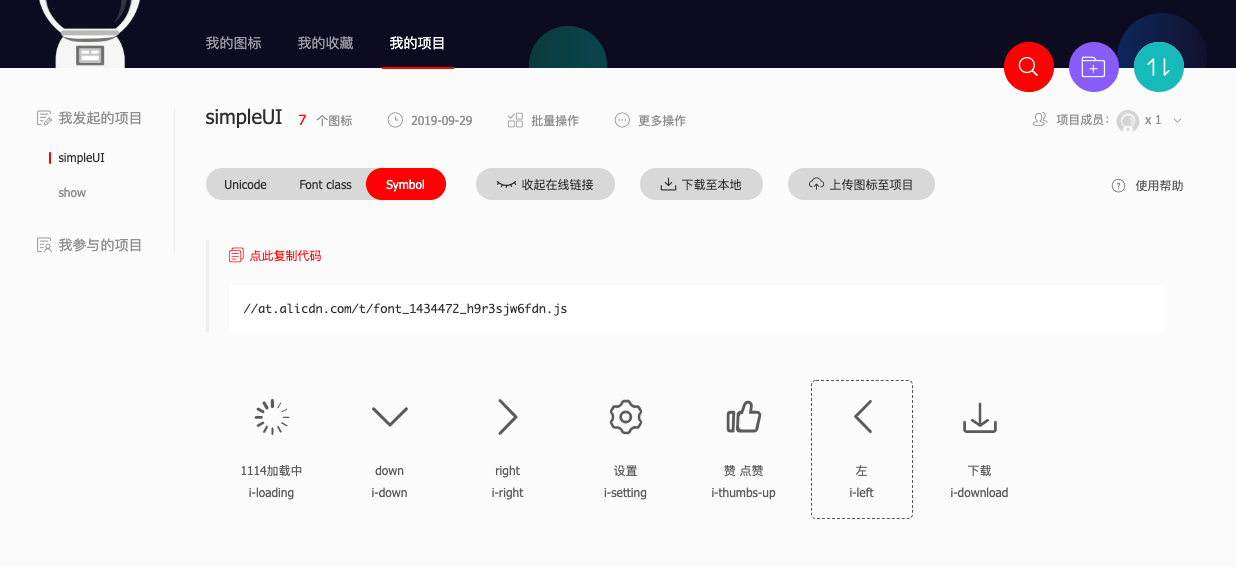
Task: Click the project member avatar
Action: 1128,120
